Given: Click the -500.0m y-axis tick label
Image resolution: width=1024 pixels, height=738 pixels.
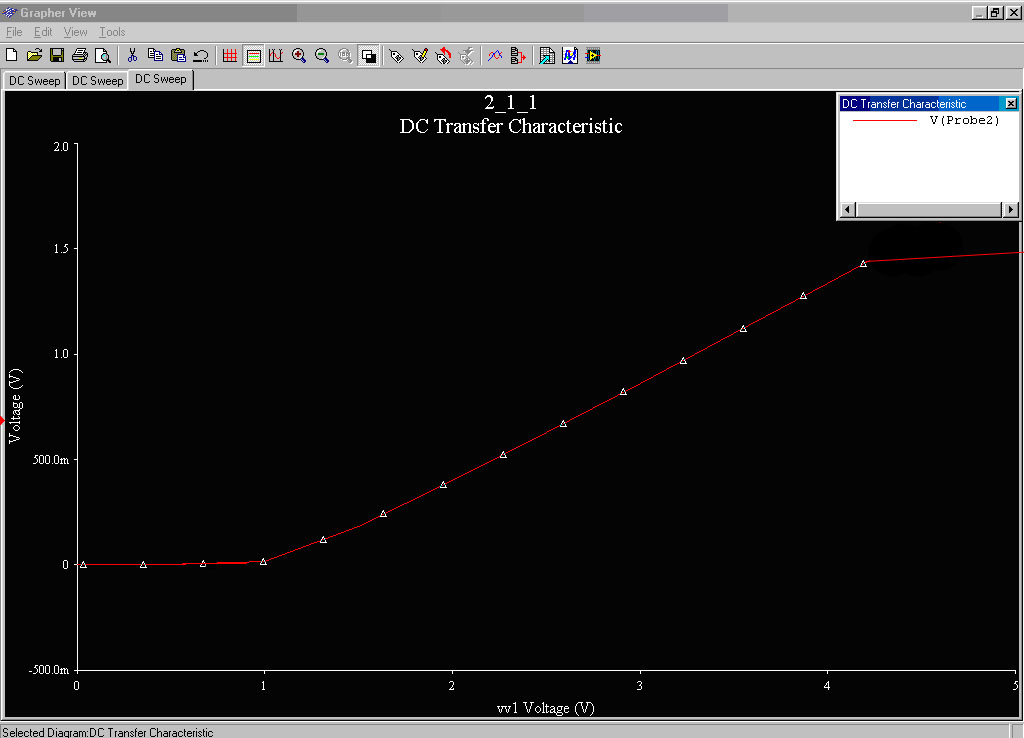Looking at the screenshot, I should tap(48, 670).
